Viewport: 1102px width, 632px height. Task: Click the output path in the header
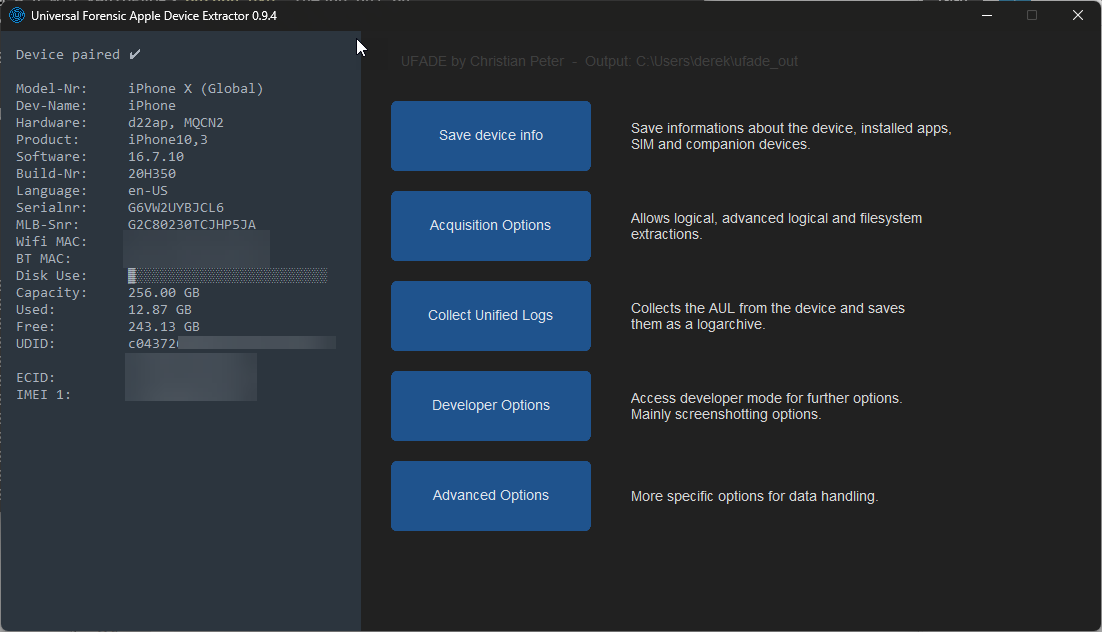tap(716, 62)
